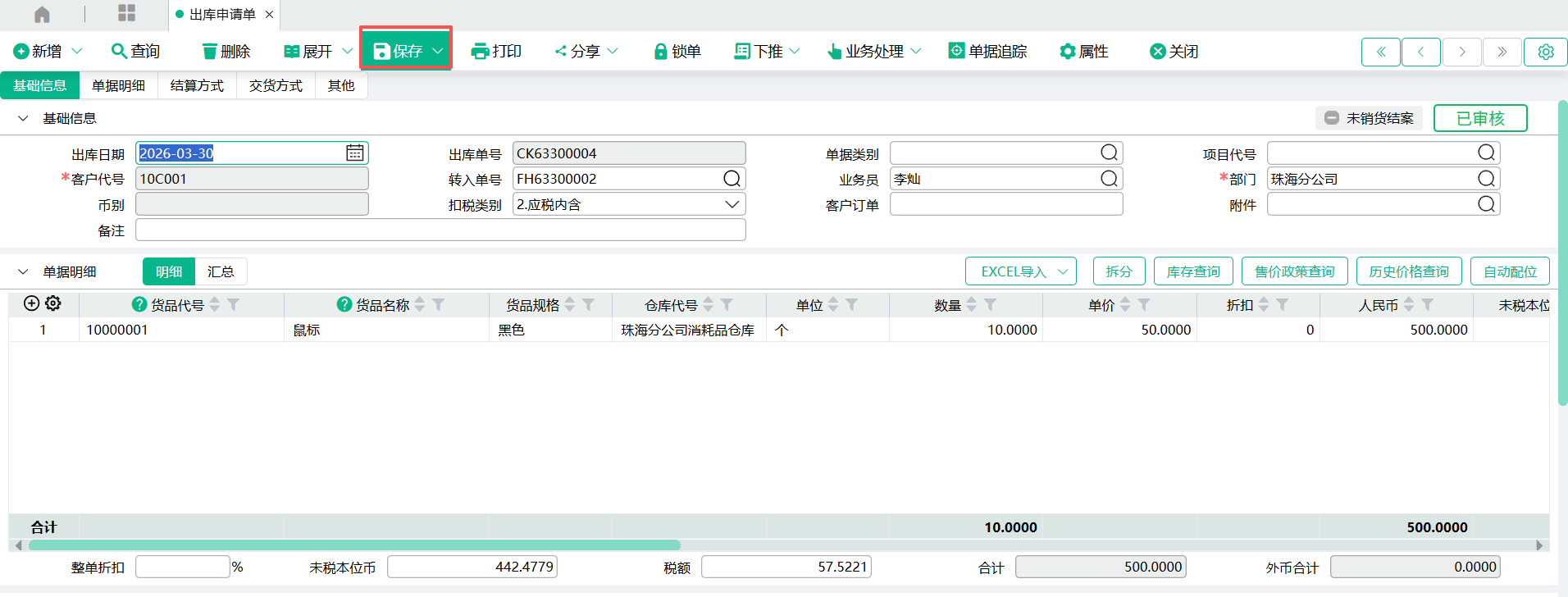Switch to the 结算方式 tab
Screen dimensions: 1568x597
197,85
